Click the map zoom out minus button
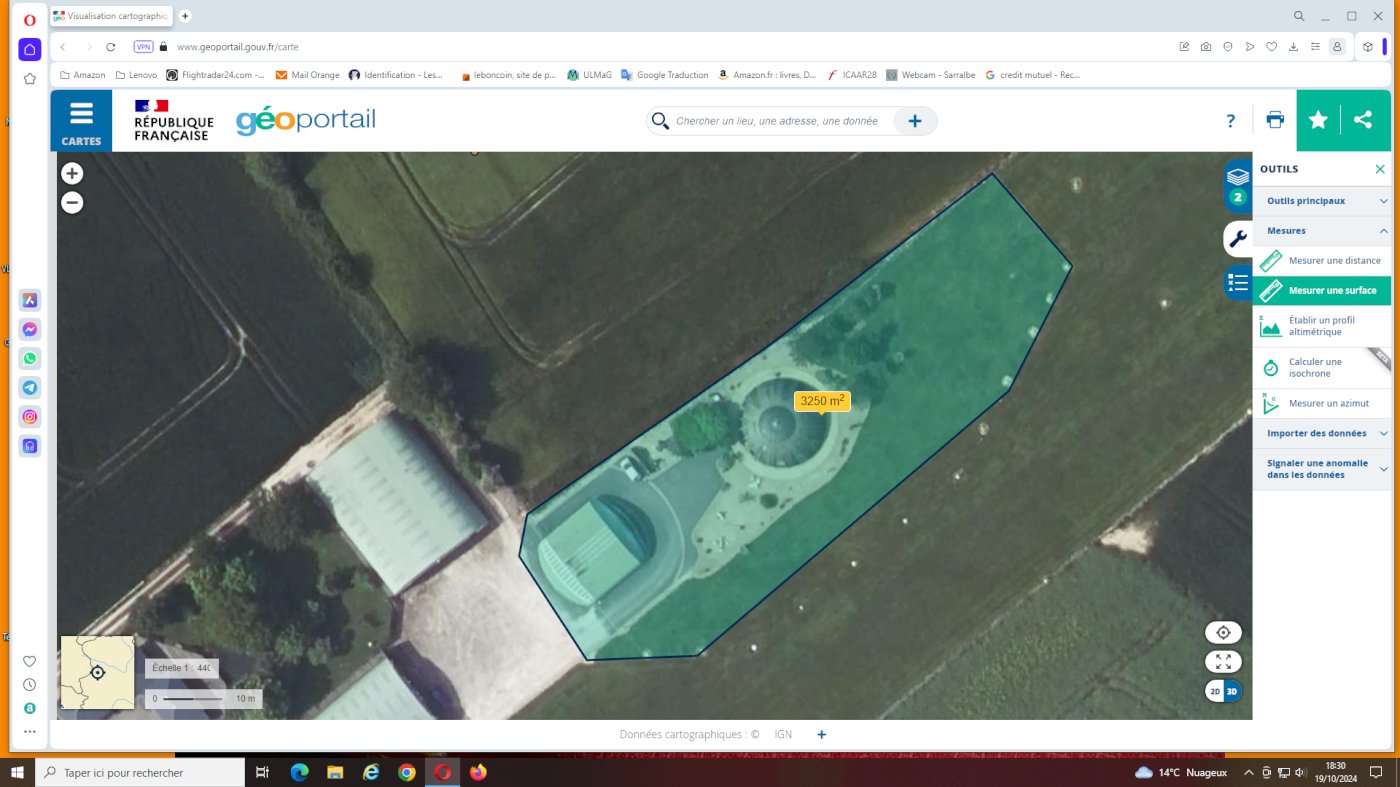Viewport: 1400px width, 787px height. click(x=72, y=203)
